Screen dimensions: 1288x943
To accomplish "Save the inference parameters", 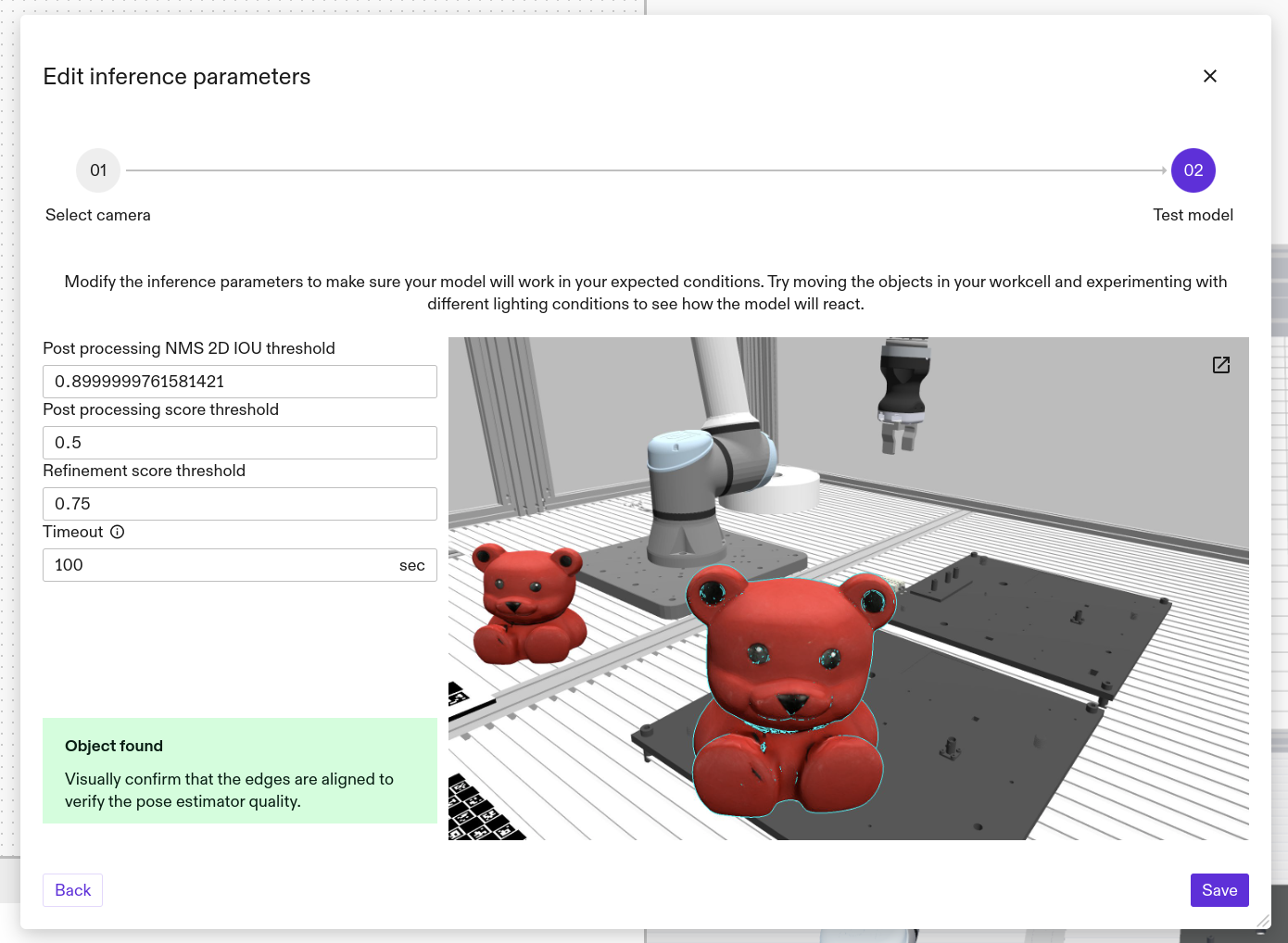I will point(1219,890).
